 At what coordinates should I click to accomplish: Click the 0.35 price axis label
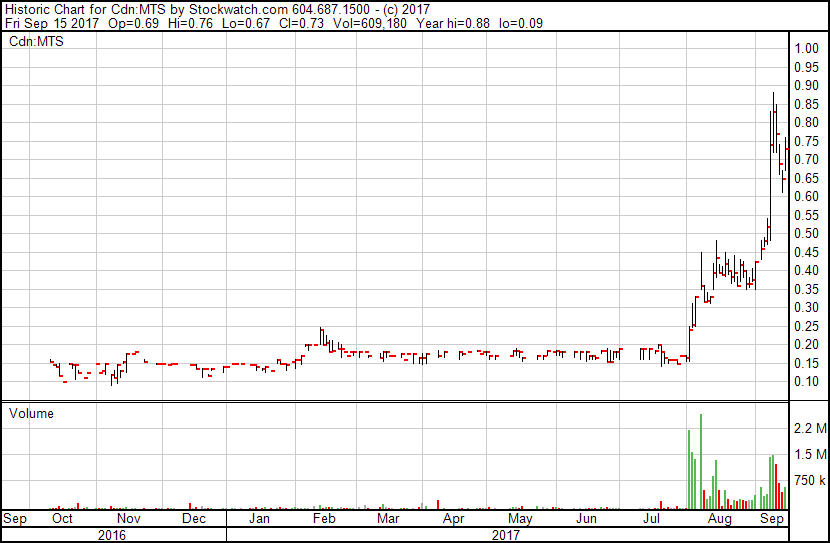806,289
